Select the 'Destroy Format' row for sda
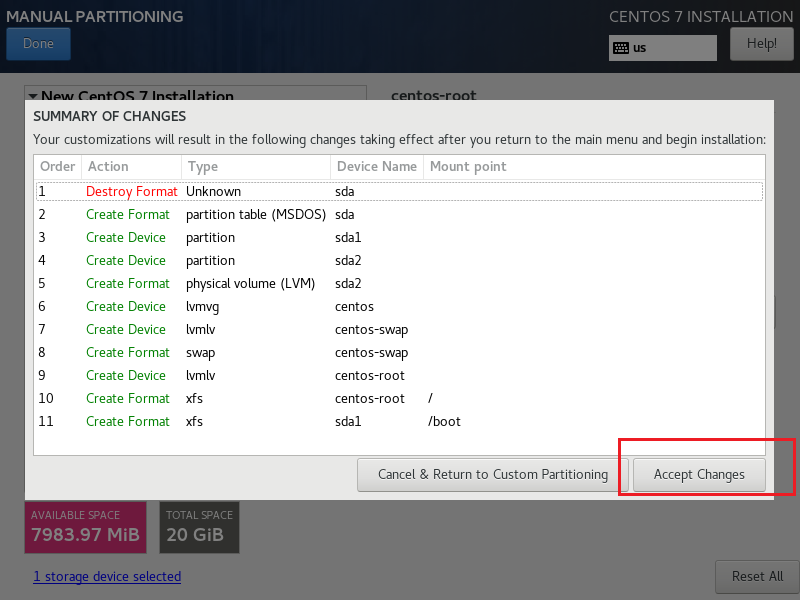800x600 pixels. (399, 191)
